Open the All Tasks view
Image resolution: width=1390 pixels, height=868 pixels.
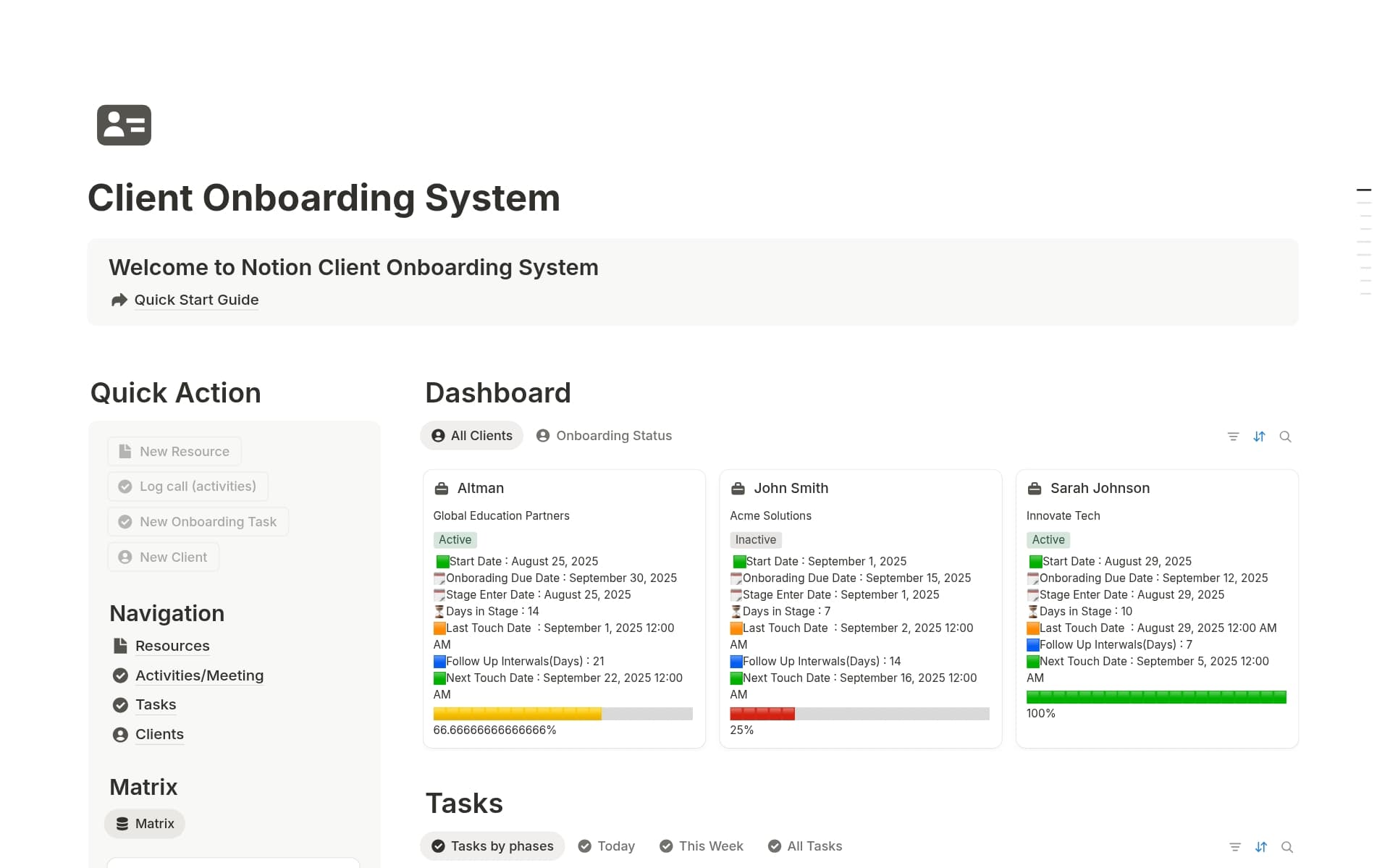point(804,846)
